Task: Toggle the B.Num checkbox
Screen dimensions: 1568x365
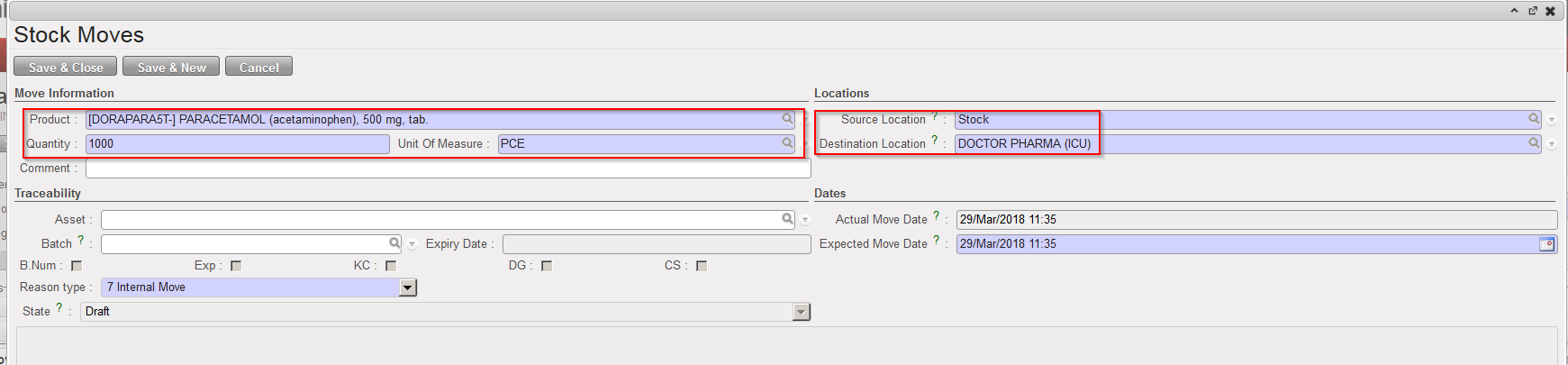Action: [77, 266]
